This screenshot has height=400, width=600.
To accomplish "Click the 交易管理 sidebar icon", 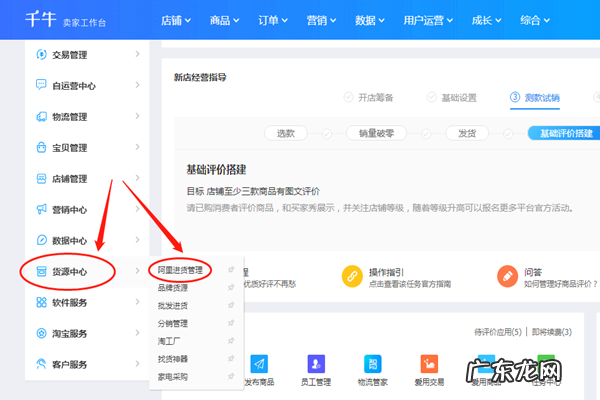I will [41, 54].
